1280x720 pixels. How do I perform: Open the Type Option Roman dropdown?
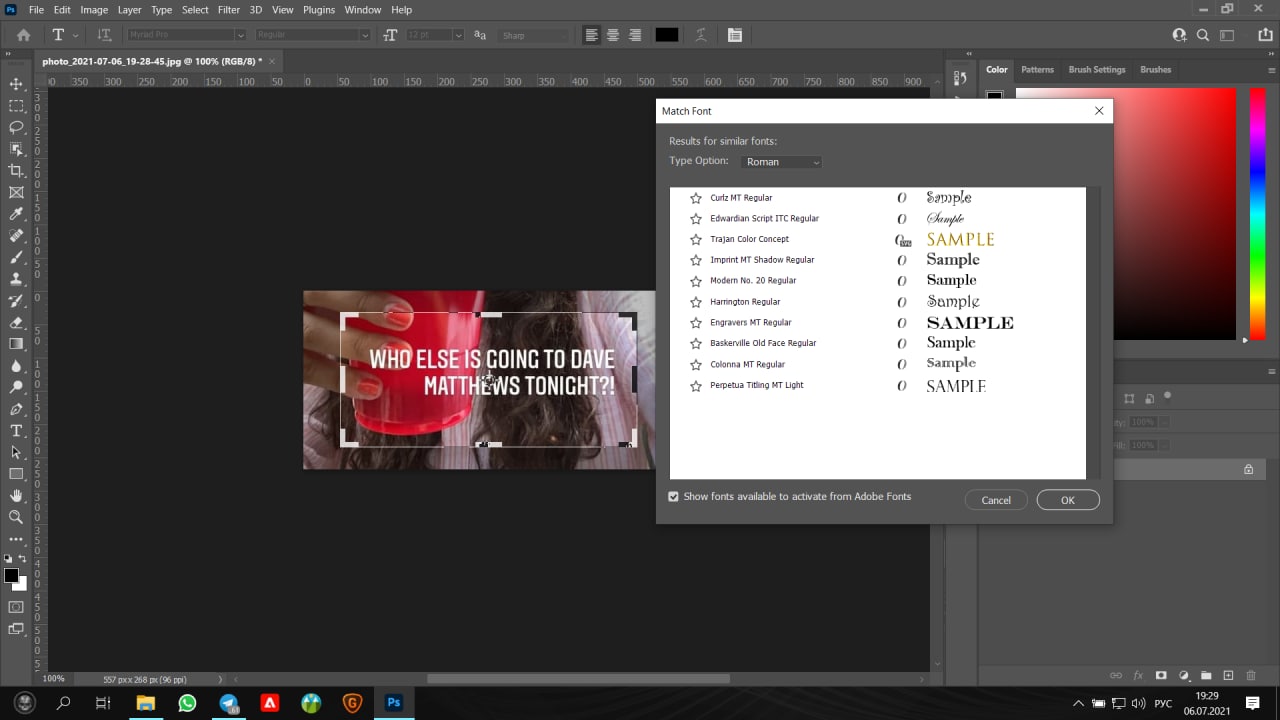pyautogui.click(x=781, y=162)
